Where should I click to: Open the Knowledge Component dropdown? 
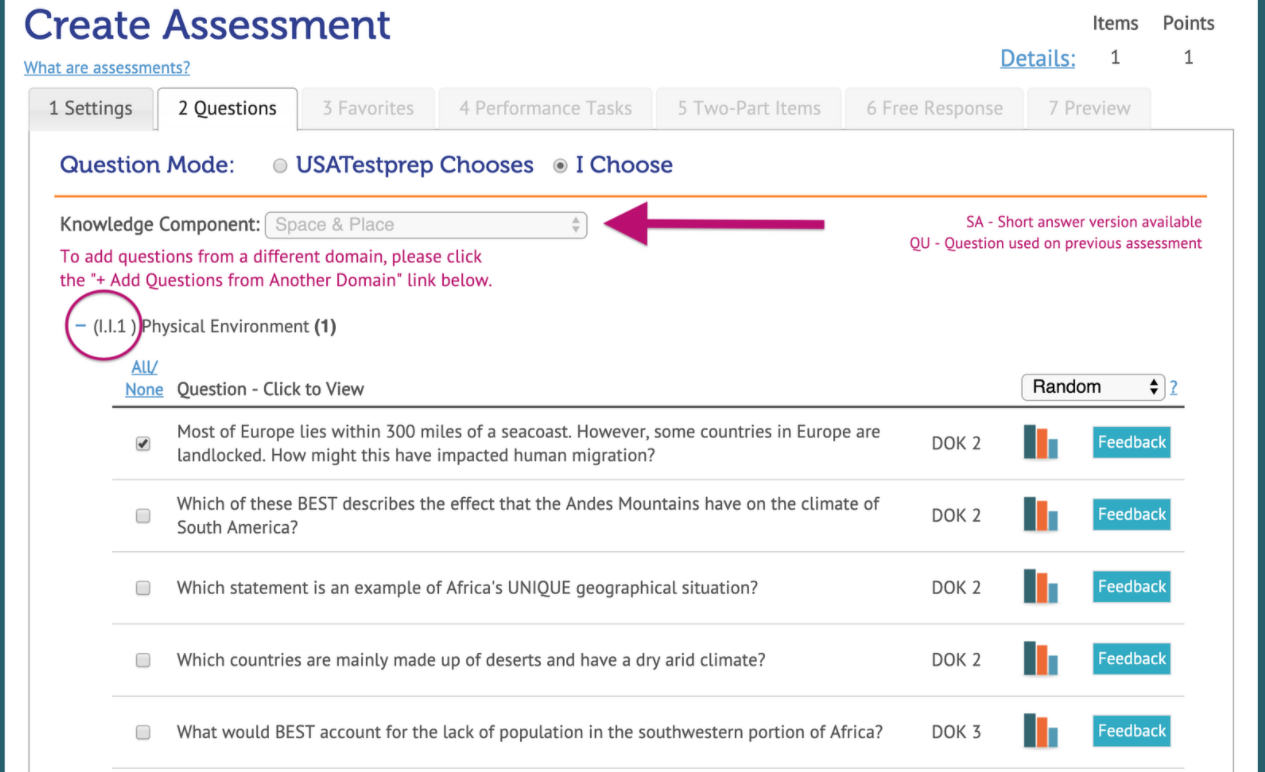(x=426, y=225)
